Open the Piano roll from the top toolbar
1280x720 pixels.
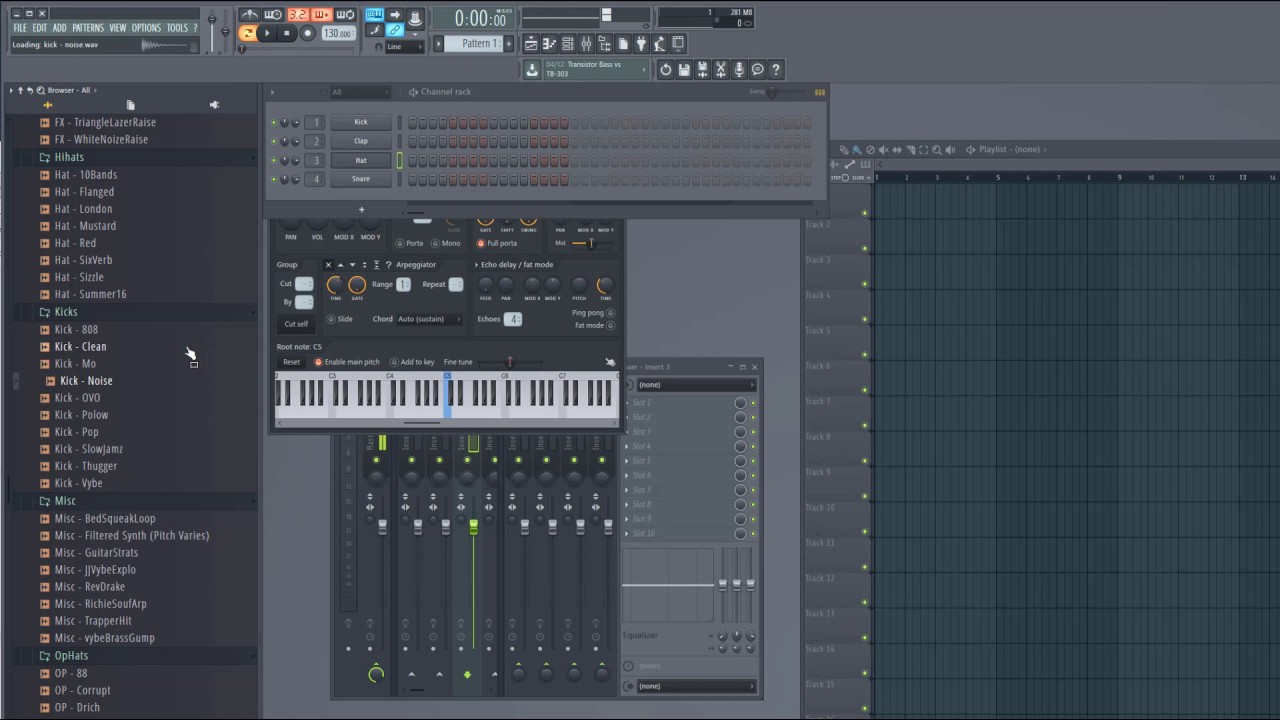[x=549, y=44]
